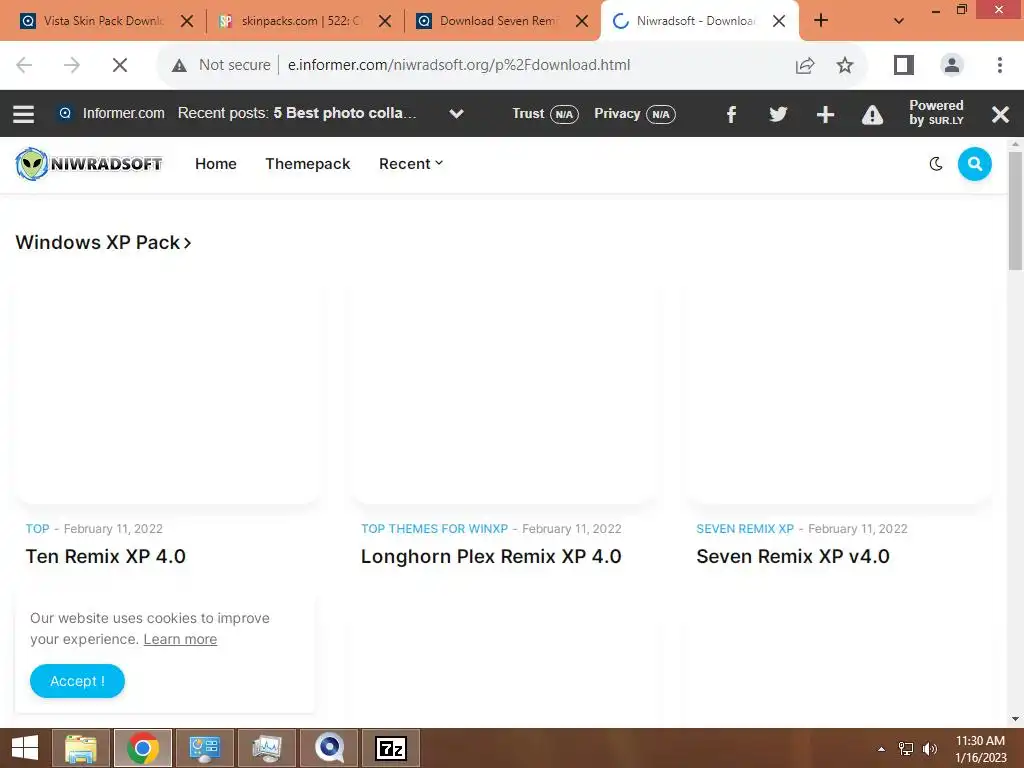Image resolution: width=1024 pixels, height=768 pixels.
Task: Accept the cookies notice
Action: [x=77, y=681]
